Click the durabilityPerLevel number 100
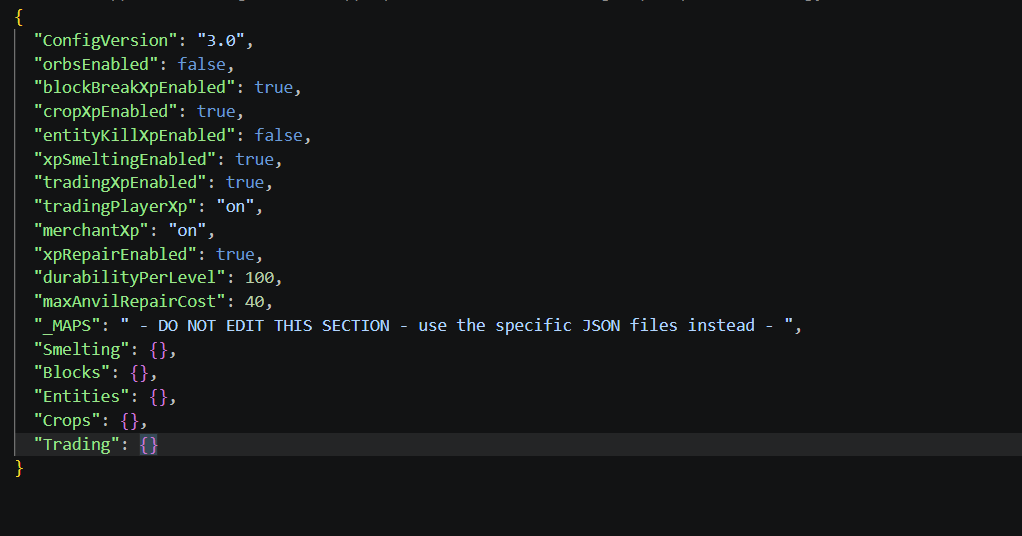This screenshot has width=1022, height=536. (x=259, y=278)
